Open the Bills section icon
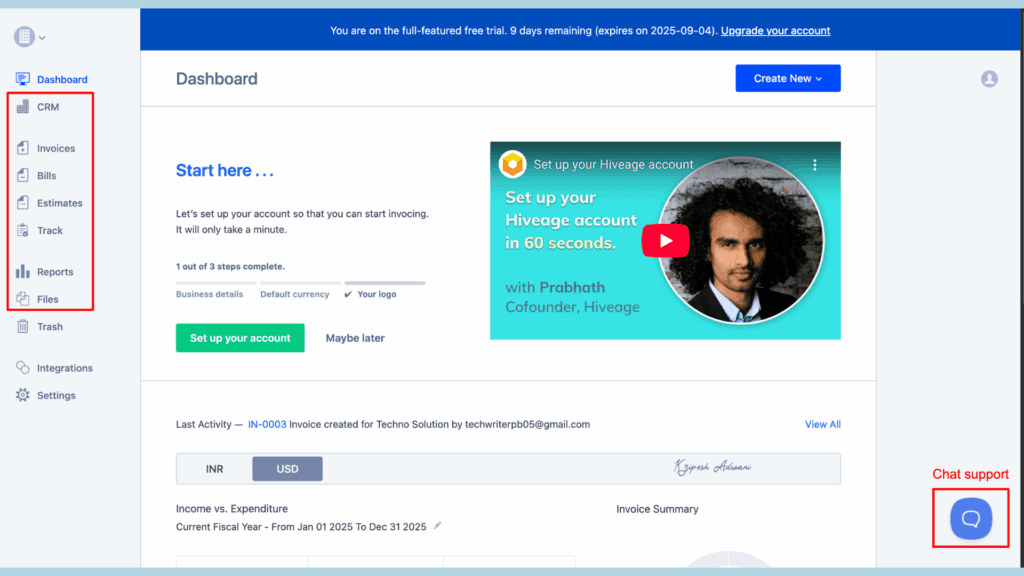Screen dimensions: 1024x576 pos(23,176)
